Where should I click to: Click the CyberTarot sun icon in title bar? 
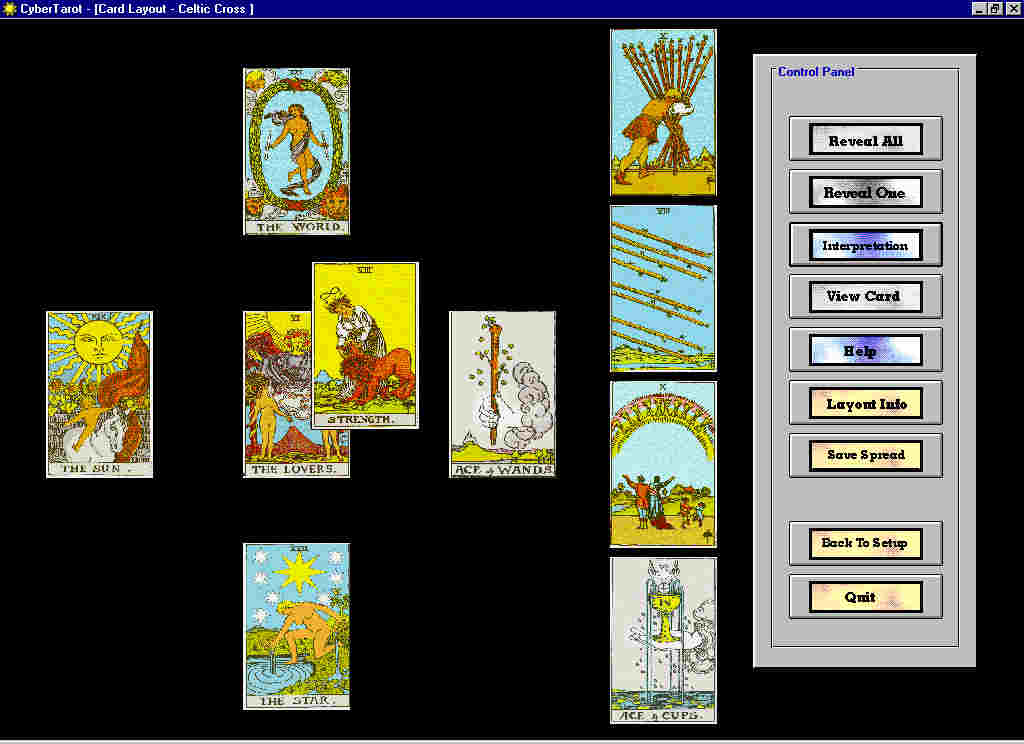[9, 9]
